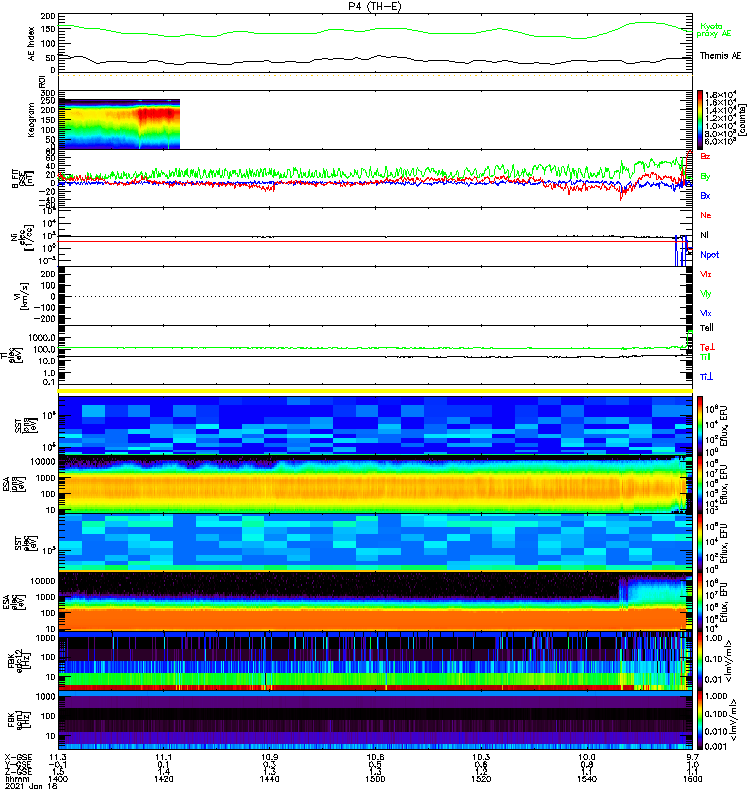Select the ESA electron spectrogram panel
This screenshot has height=800, width=750.
[x=376, y=601]
